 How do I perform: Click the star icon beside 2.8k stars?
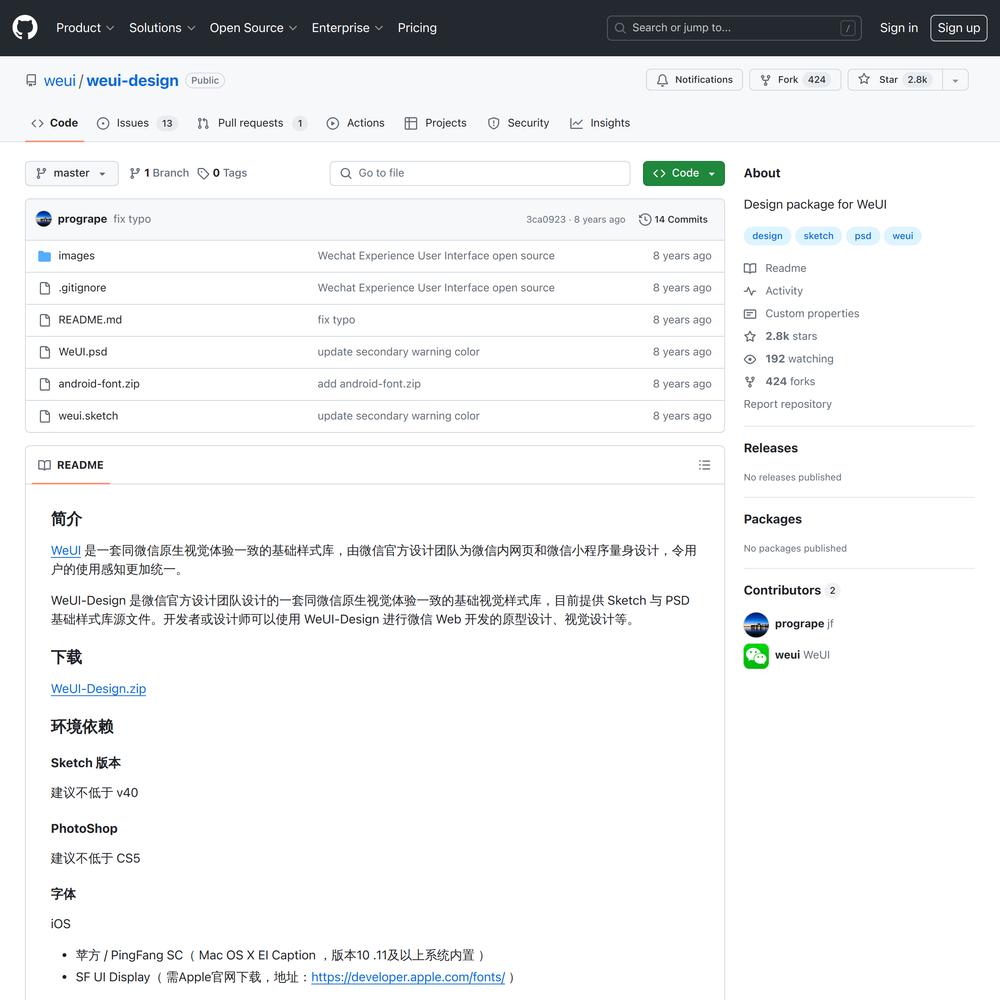pyautogui.click(x=750, y=336)
